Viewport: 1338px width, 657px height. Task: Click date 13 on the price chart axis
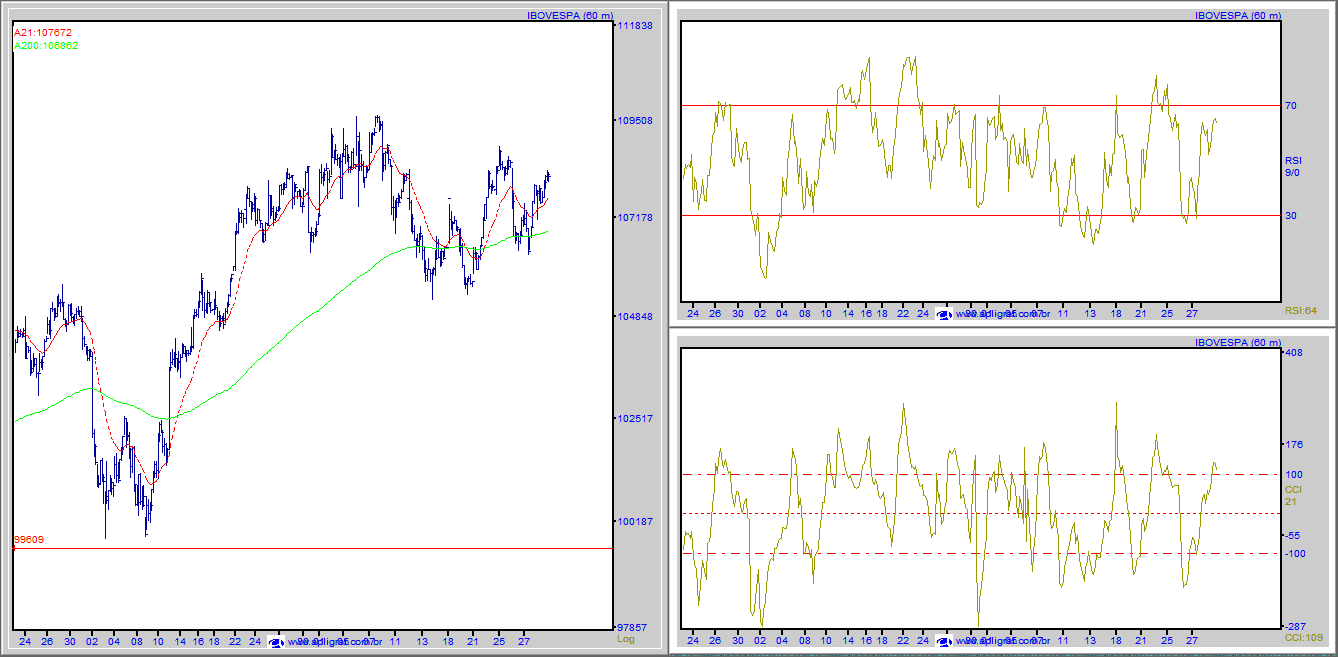[x=423, y=642]
